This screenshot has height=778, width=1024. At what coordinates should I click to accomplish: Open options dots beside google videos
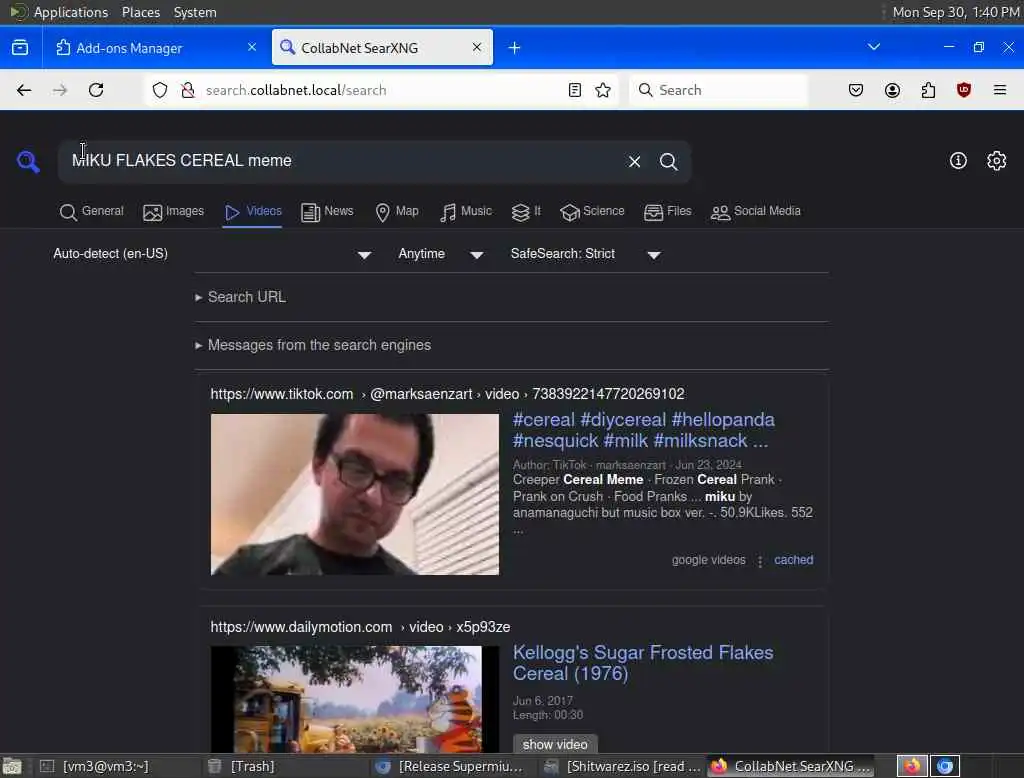point(760,561)
